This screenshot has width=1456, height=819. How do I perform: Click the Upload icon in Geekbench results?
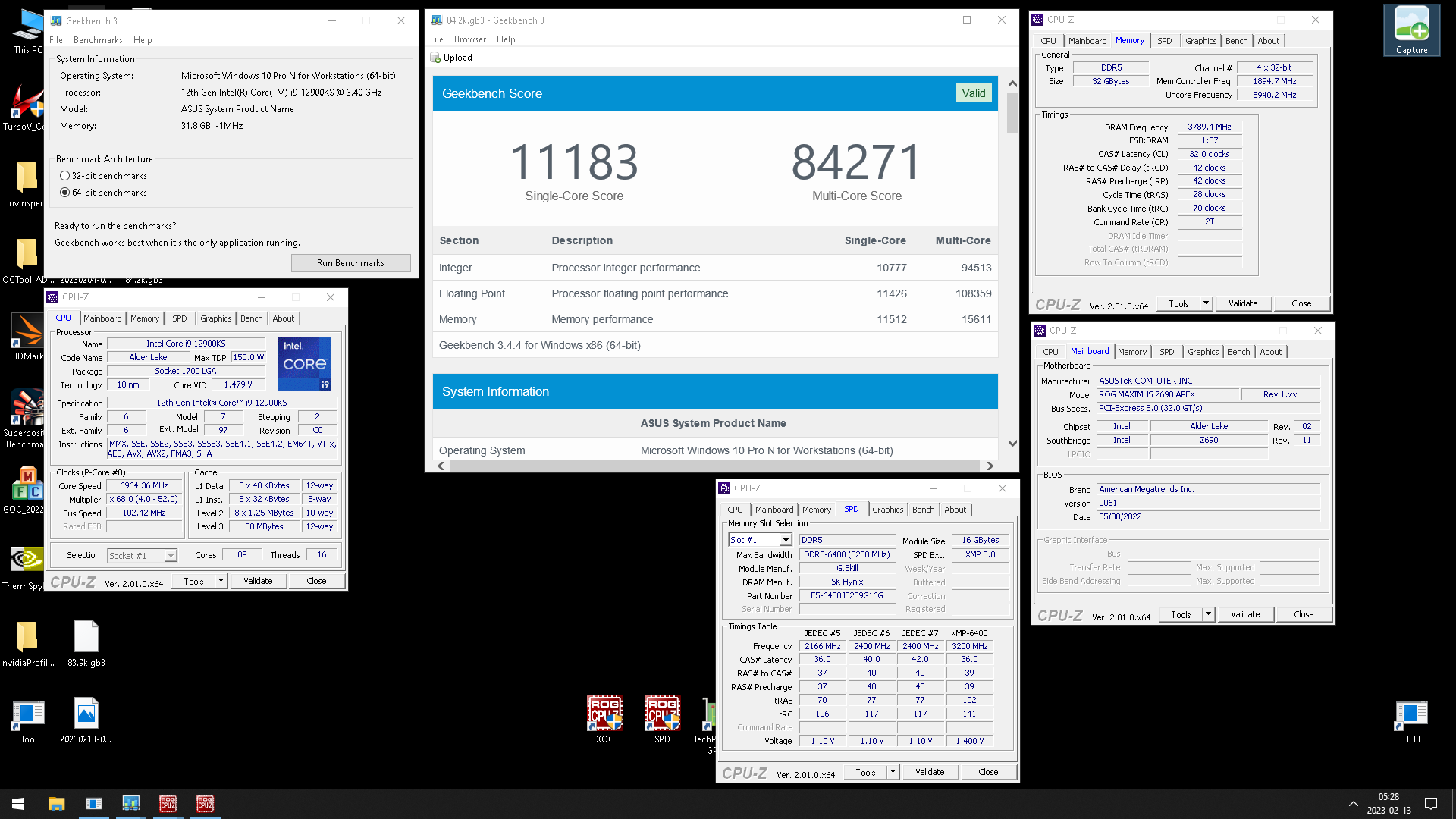[x=435, y=58]
